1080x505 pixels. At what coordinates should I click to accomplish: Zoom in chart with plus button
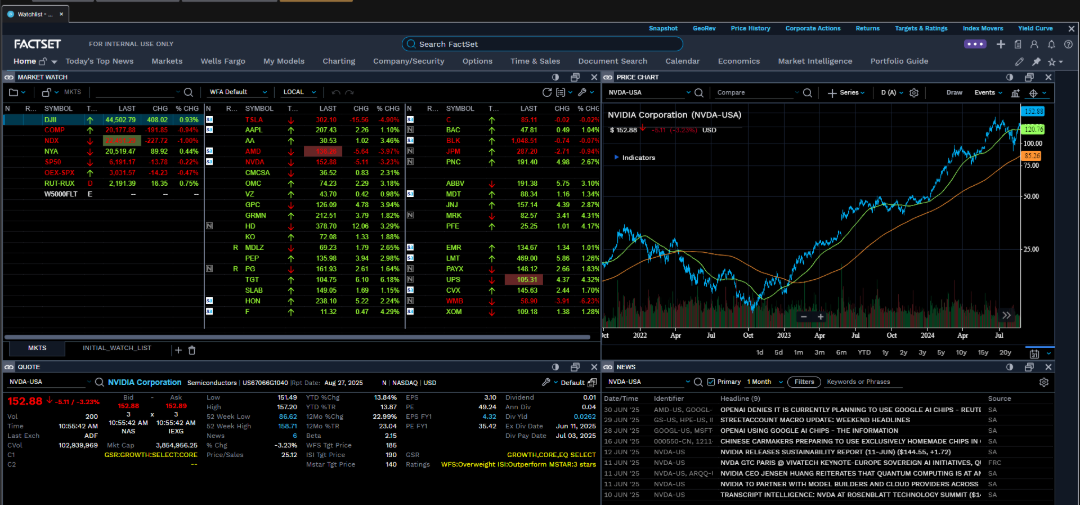coord(820,317)
